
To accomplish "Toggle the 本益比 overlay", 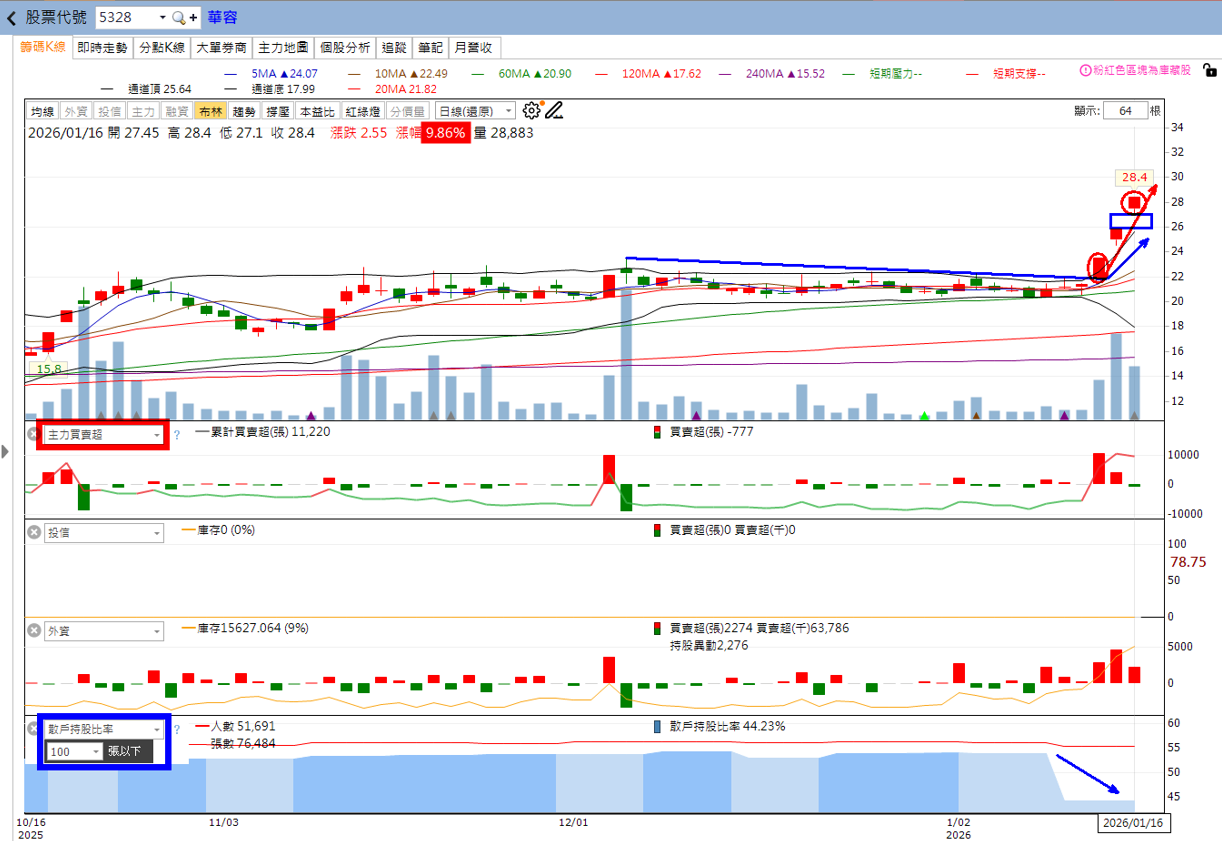I will [318, 111].
